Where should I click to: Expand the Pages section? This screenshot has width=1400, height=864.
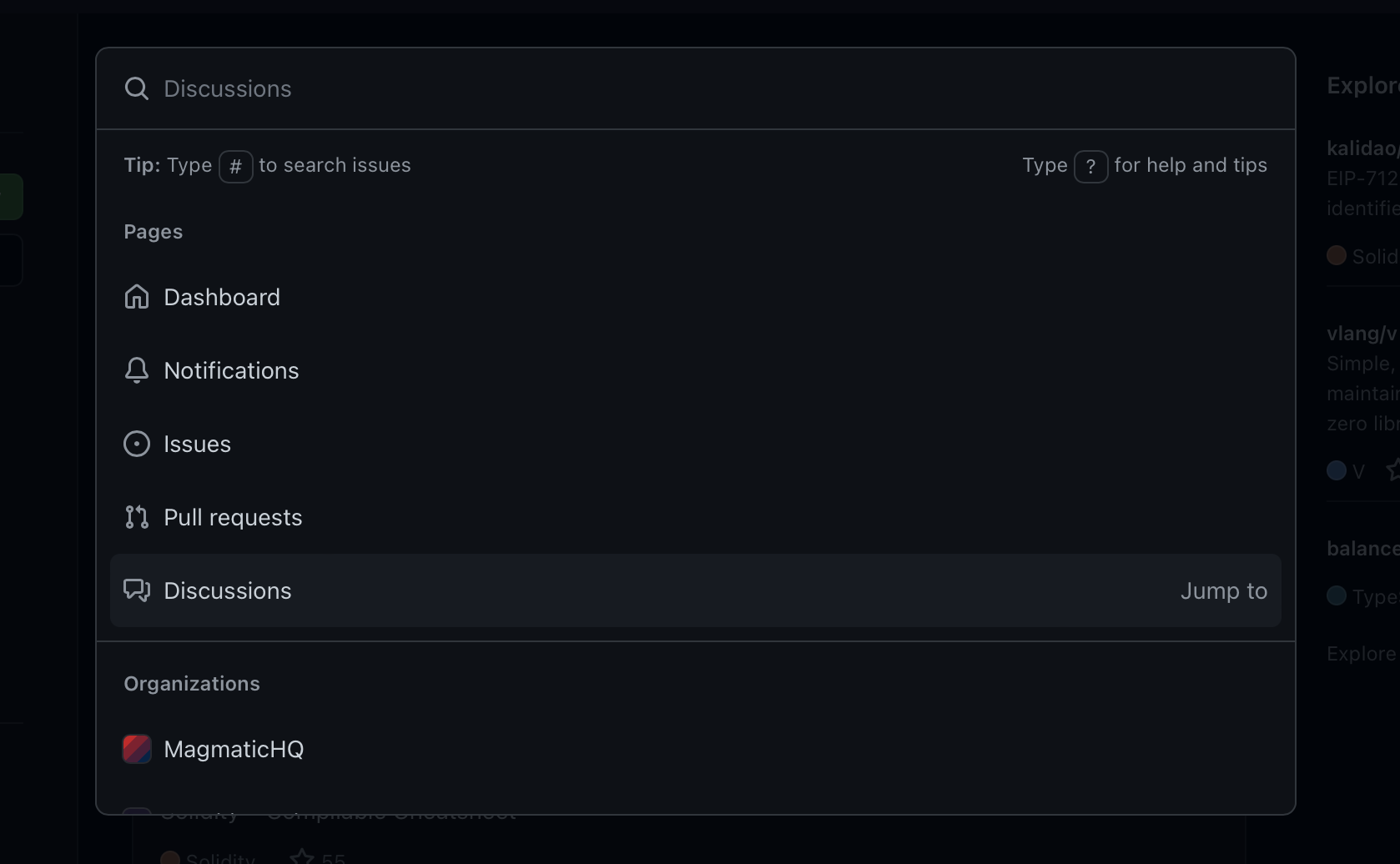coord(153,232)
